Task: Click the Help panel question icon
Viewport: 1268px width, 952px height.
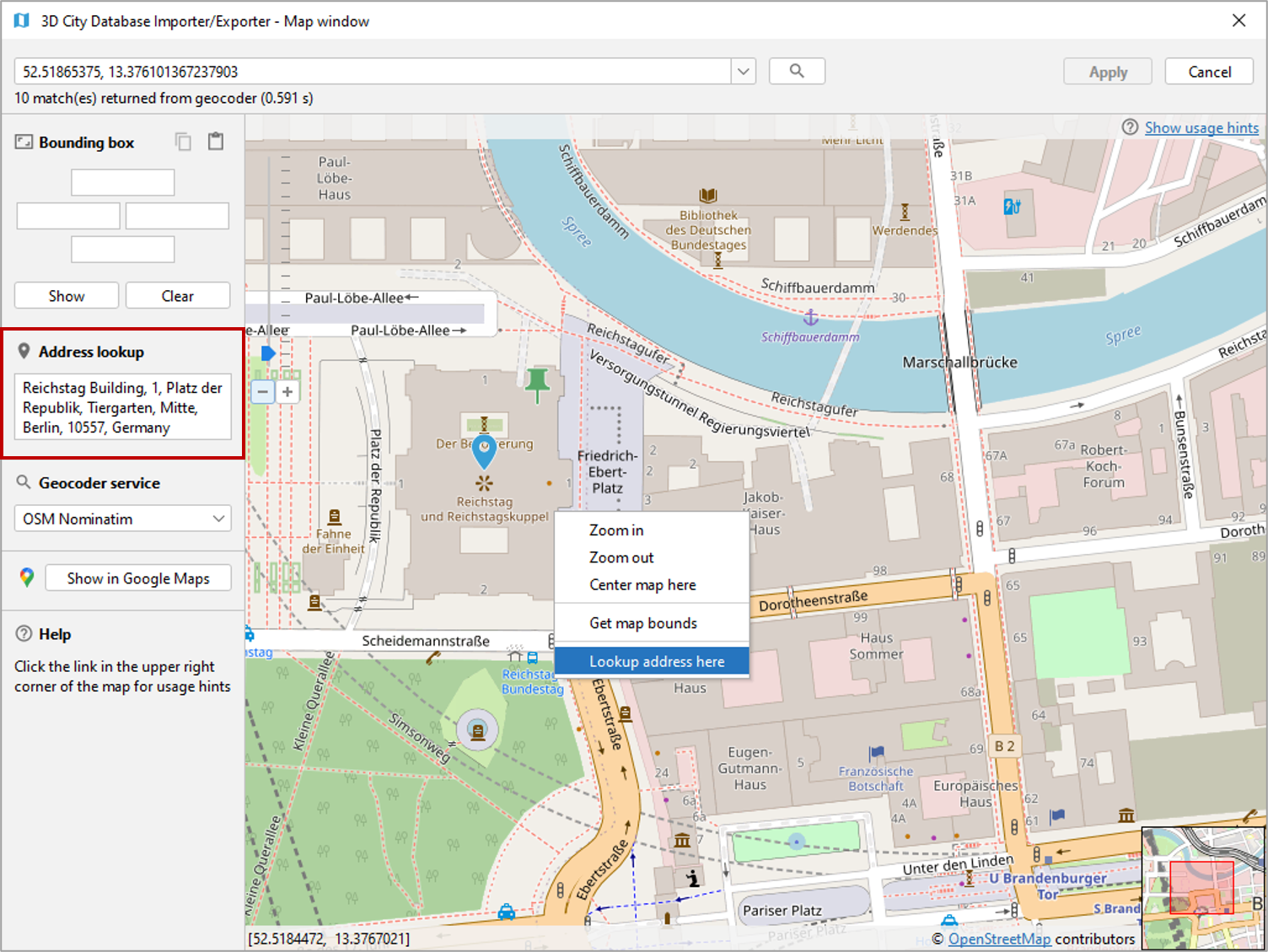Action: pos(24,633)
